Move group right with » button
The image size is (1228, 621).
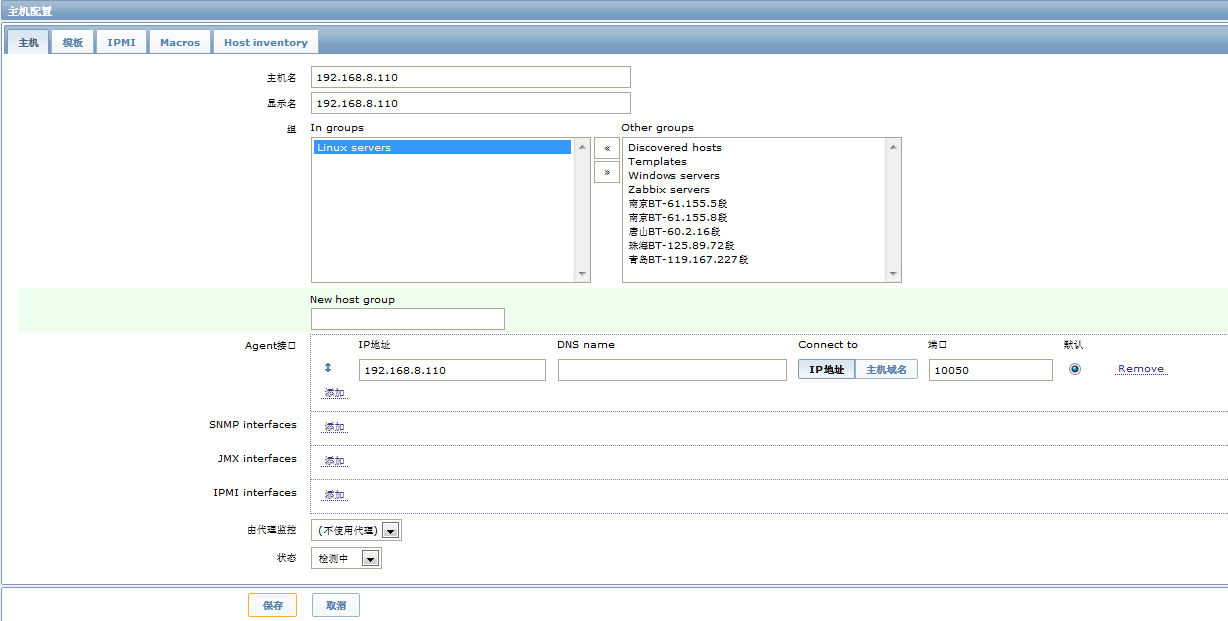point(606,171)
